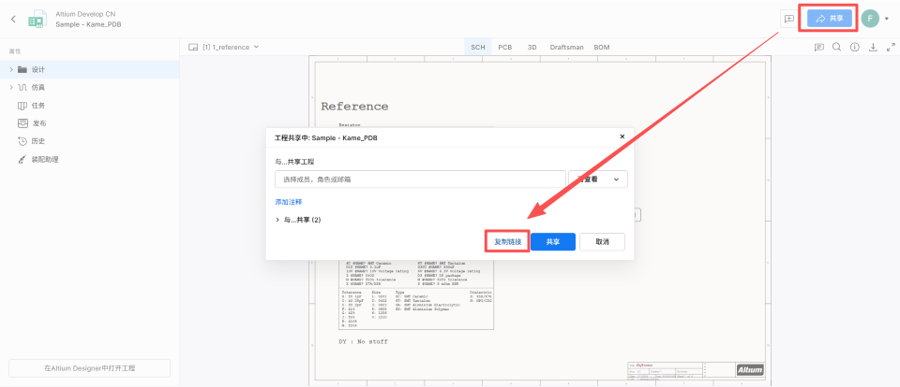Click the search magnifier icon

pos(837,47)
